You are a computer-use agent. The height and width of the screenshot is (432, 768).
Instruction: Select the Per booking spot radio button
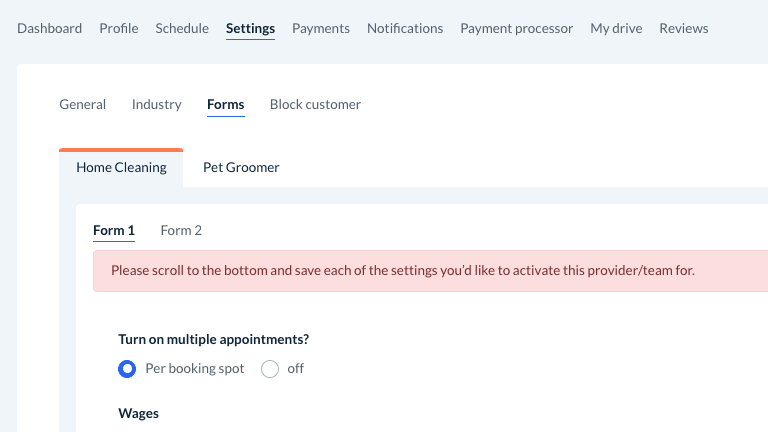click(127, 369)
